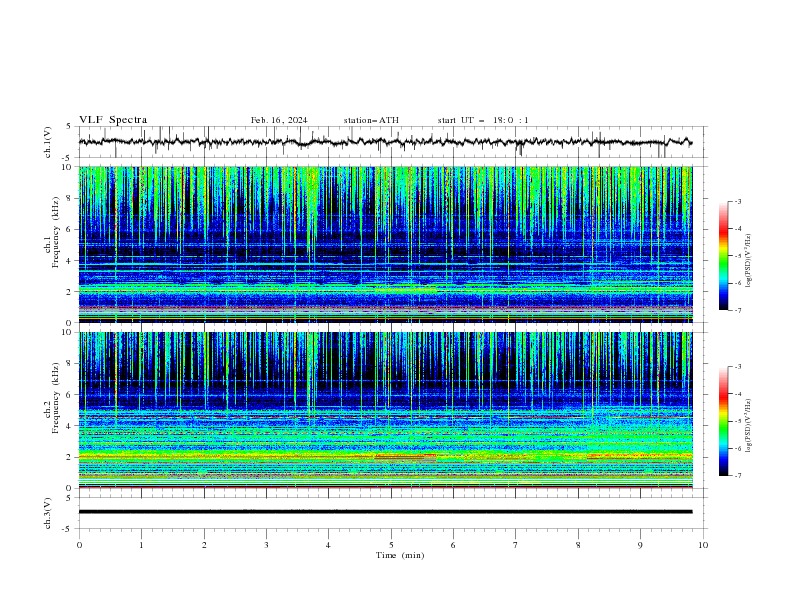Click the date 'Feb. 16, 2024'

click(279, 120)
